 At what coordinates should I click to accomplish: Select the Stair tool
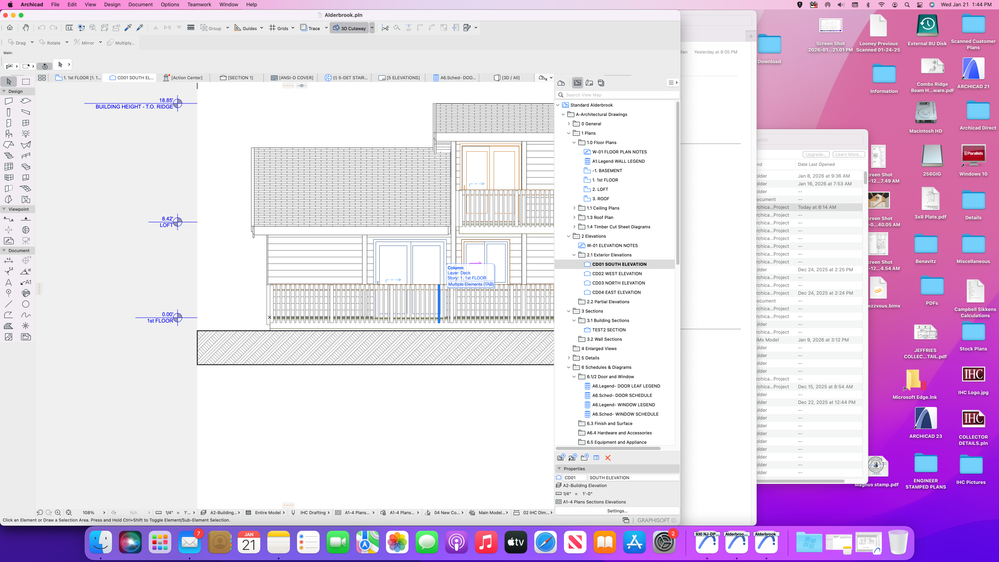pos(9,155)
